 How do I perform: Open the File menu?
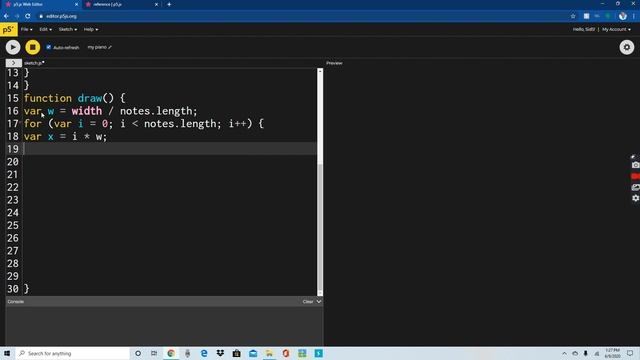pos(27,29)
